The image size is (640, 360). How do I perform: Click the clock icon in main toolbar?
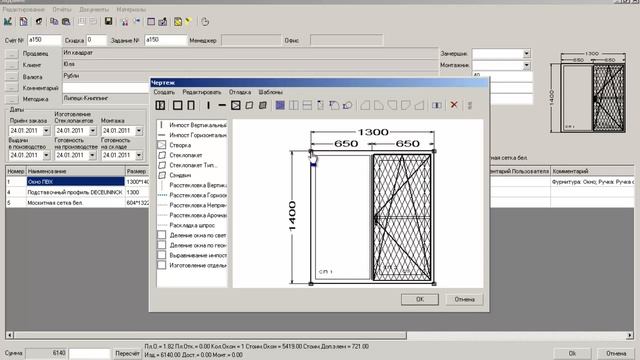tap(205, 22)
